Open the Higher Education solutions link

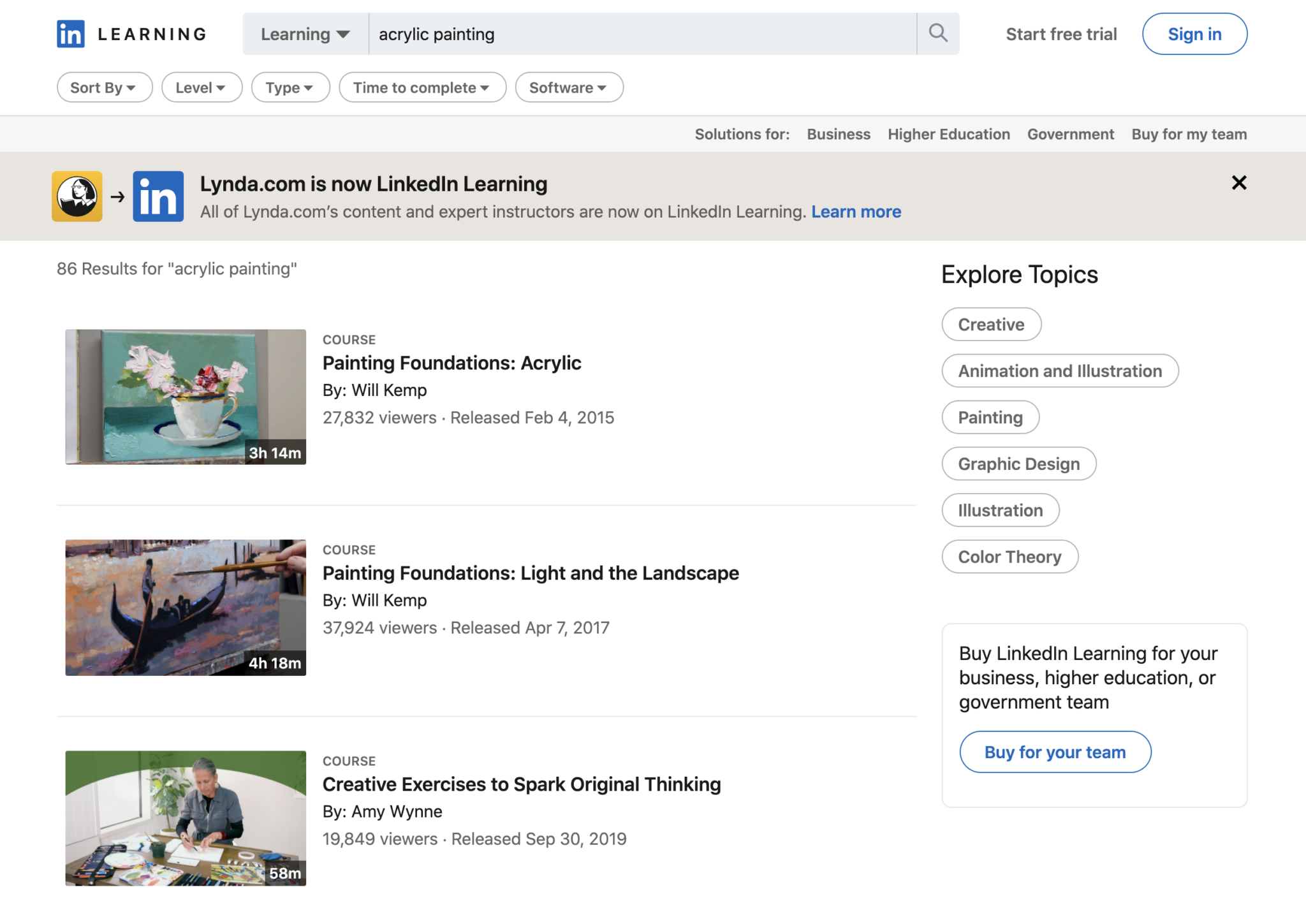pyautogui.click(x=948, y=134)
